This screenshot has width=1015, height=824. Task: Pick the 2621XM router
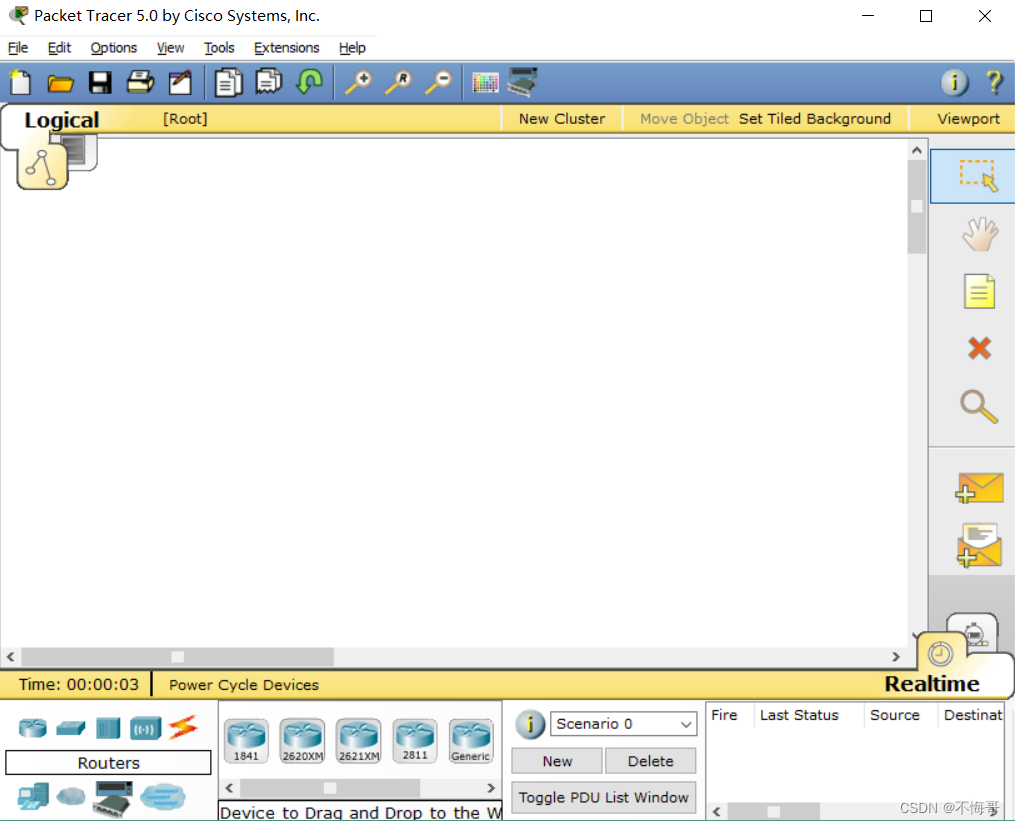coord(359,741)
